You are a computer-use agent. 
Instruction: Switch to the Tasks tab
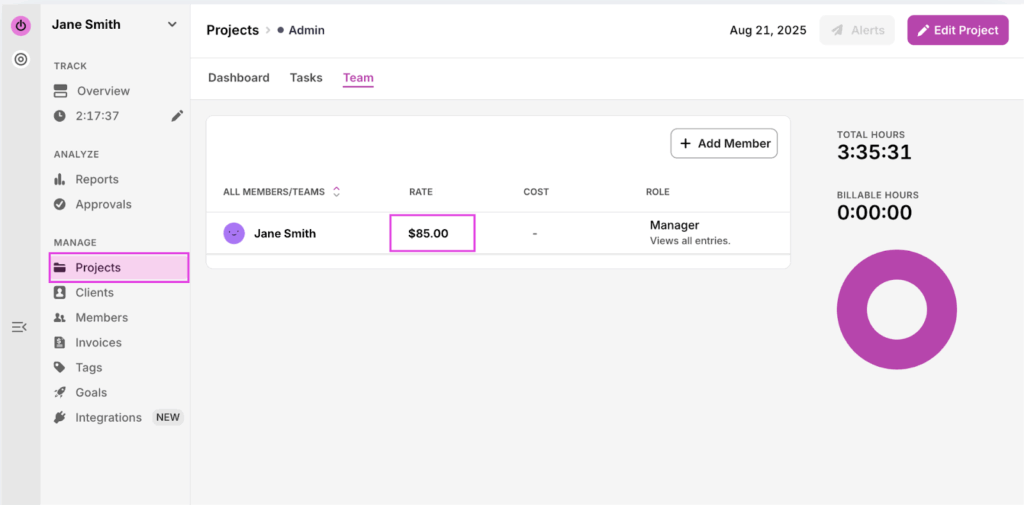point(306,78)
